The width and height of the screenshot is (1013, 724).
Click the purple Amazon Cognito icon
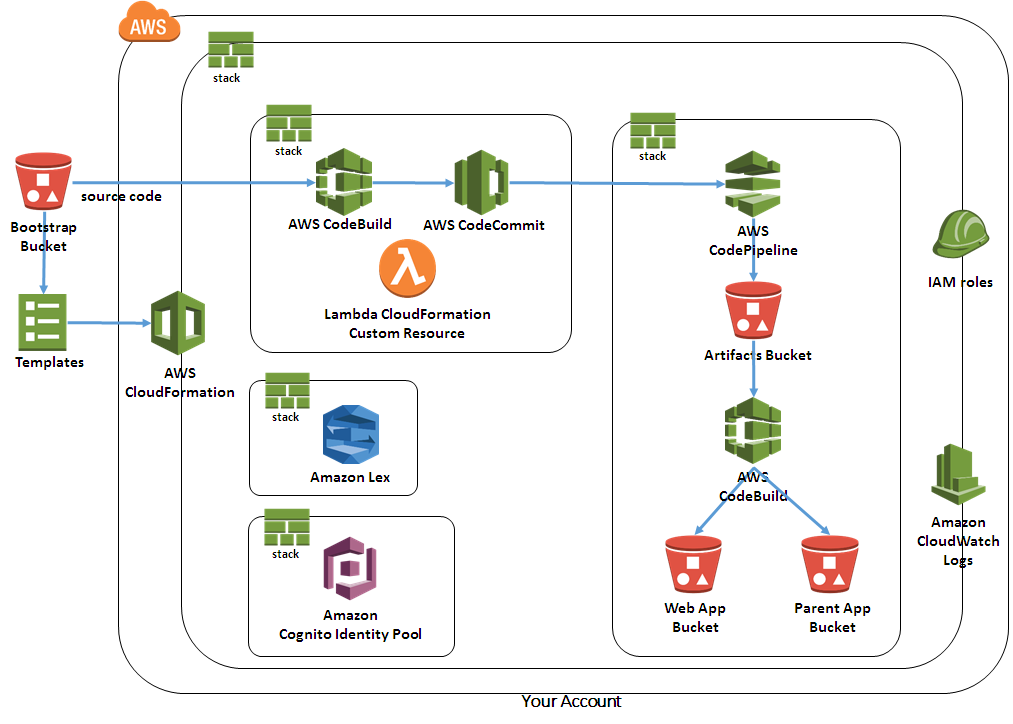click(x=350, y=568)
